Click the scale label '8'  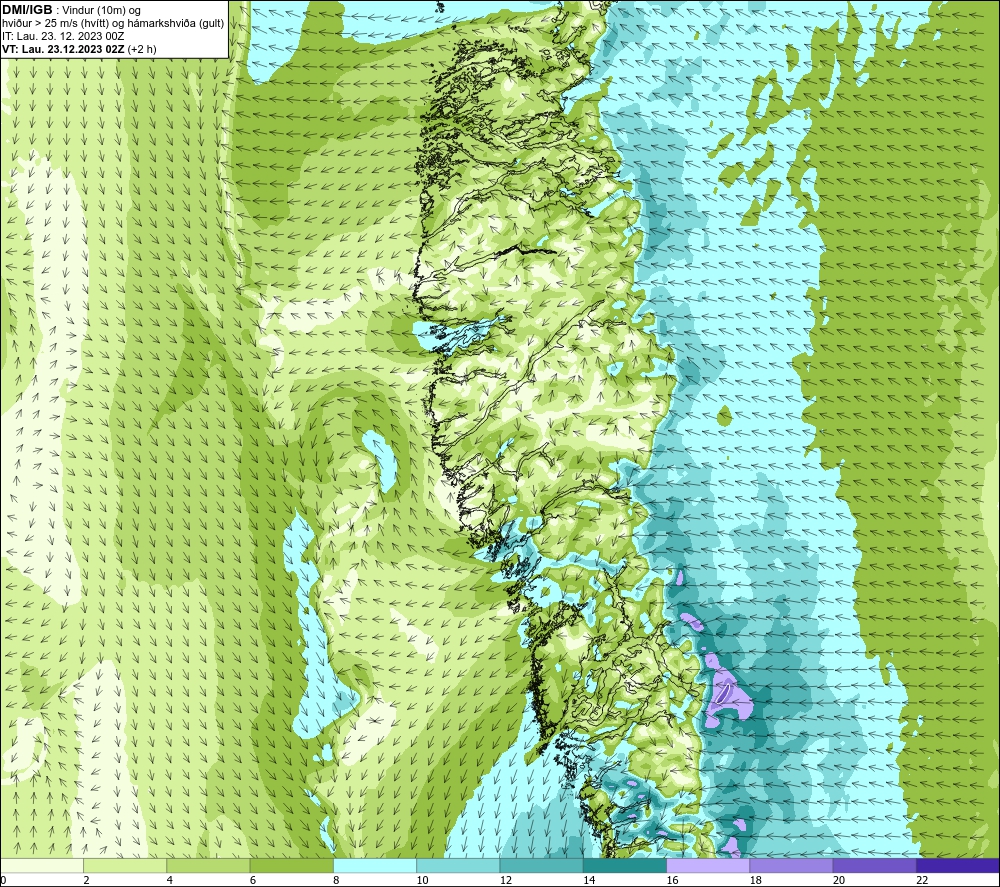click(336, 881)
